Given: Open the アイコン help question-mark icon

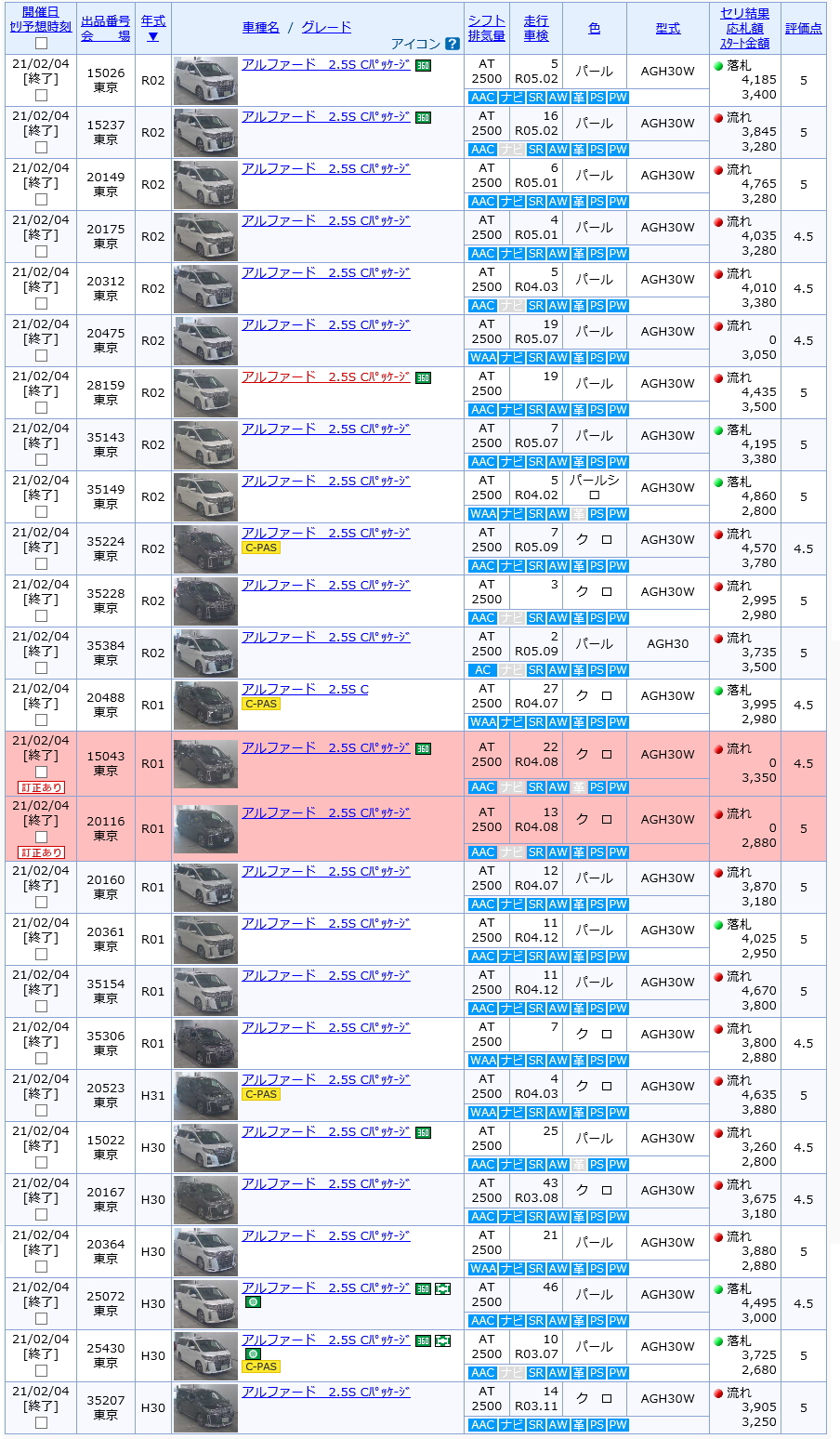Looking at the screenshot, I should pos(453,44).
